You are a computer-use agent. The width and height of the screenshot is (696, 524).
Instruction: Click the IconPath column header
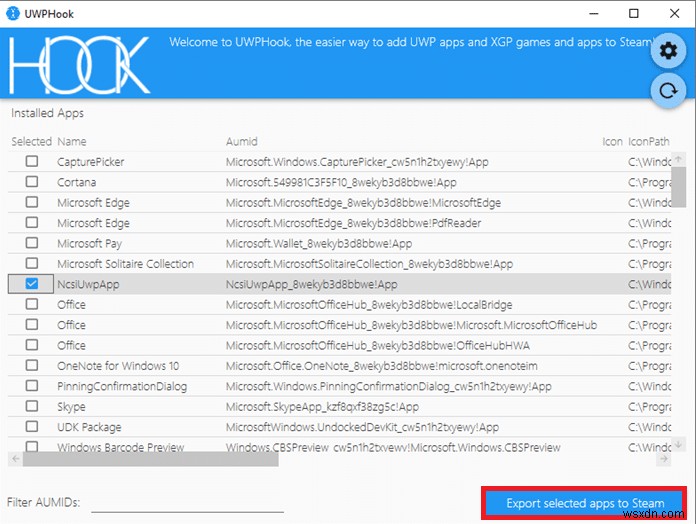649,142
